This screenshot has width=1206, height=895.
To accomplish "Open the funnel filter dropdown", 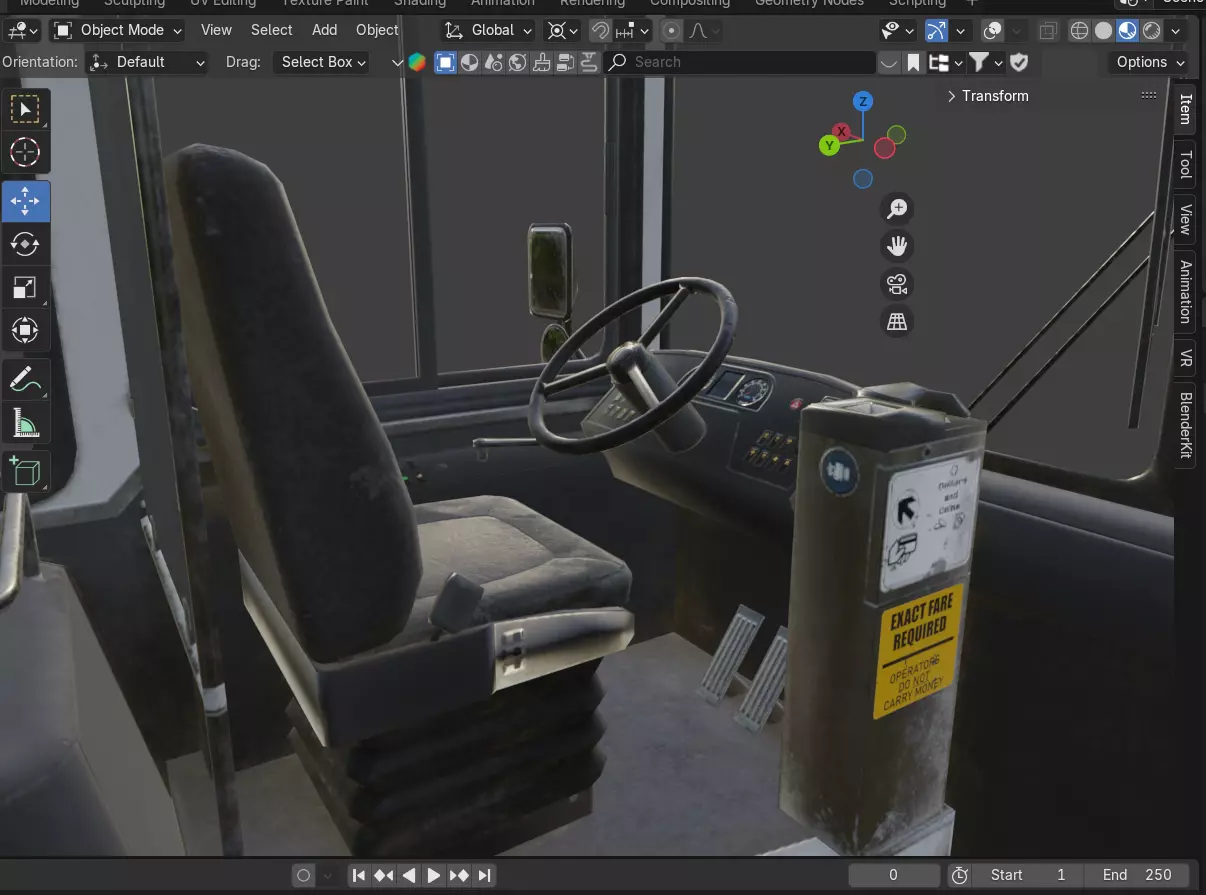I will (x=985, y=62).
